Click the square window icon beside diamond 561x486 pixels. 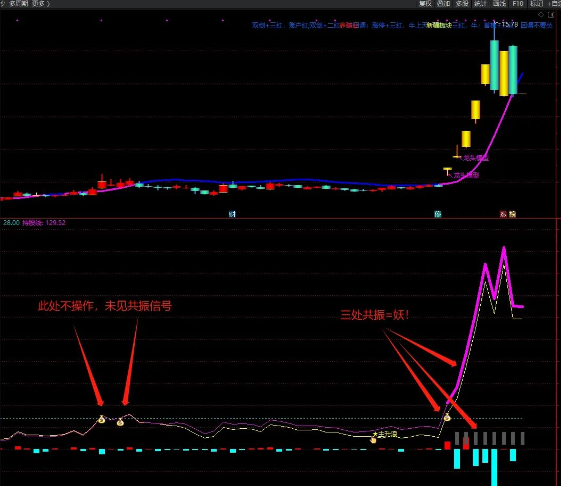(x=550, y=14)
